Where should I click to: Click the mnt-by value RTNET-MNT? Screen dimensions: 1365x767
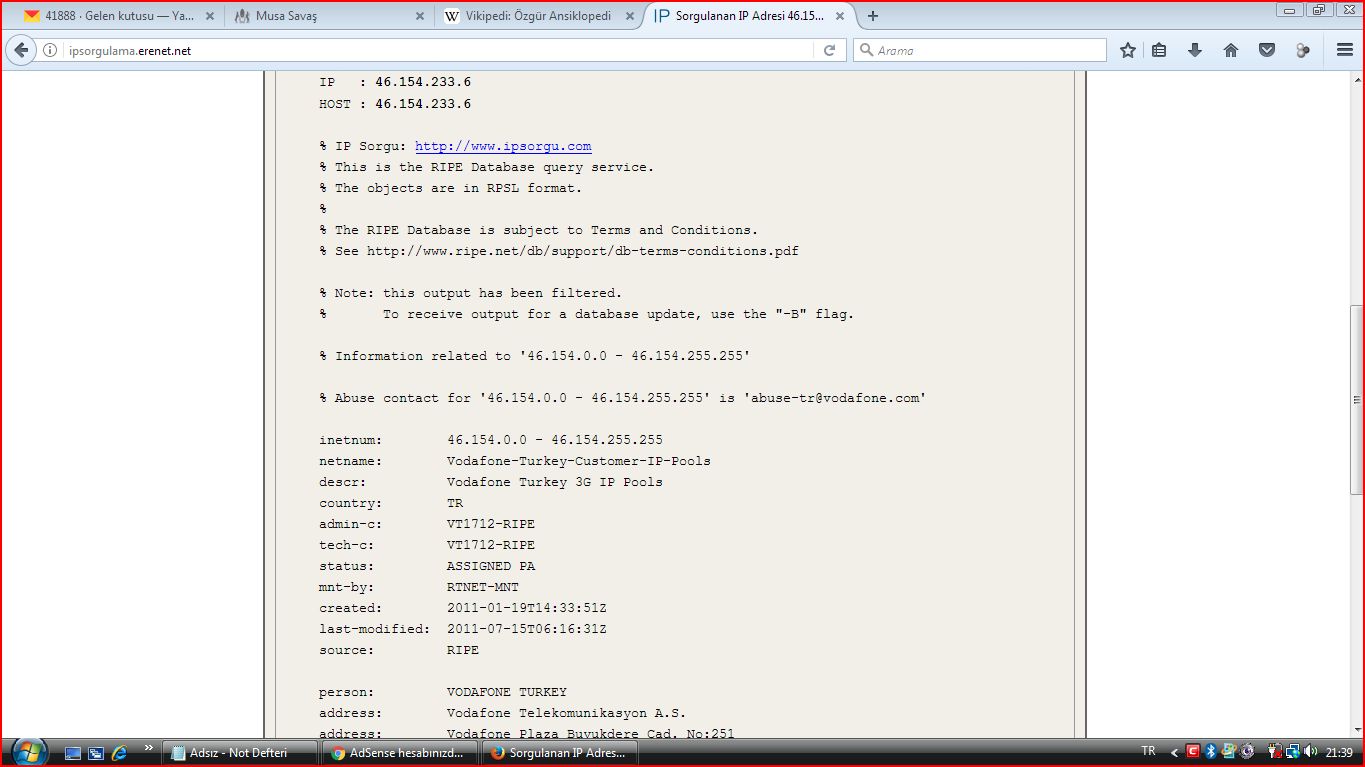483,587
